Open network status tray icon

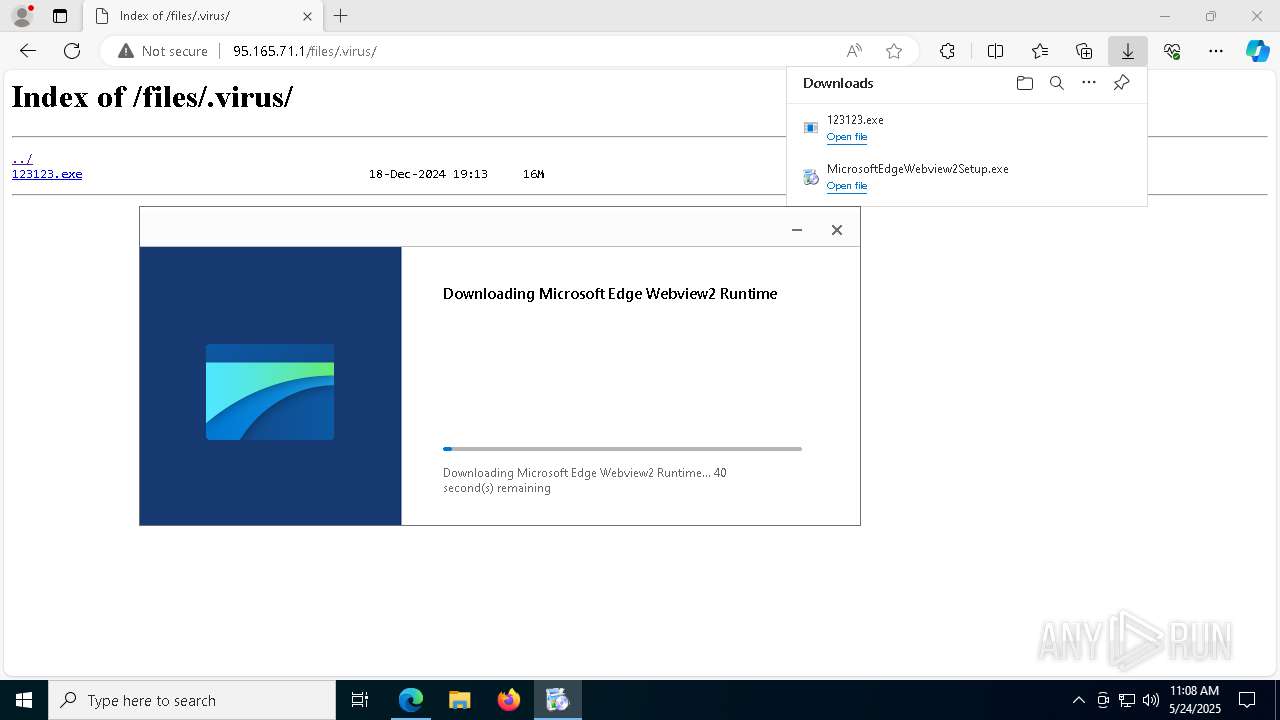coord(1127,700)
